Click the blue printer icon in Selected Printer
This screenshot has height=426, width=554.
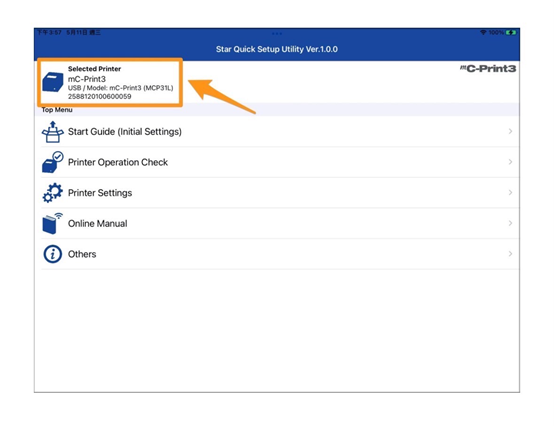(53, 82)
